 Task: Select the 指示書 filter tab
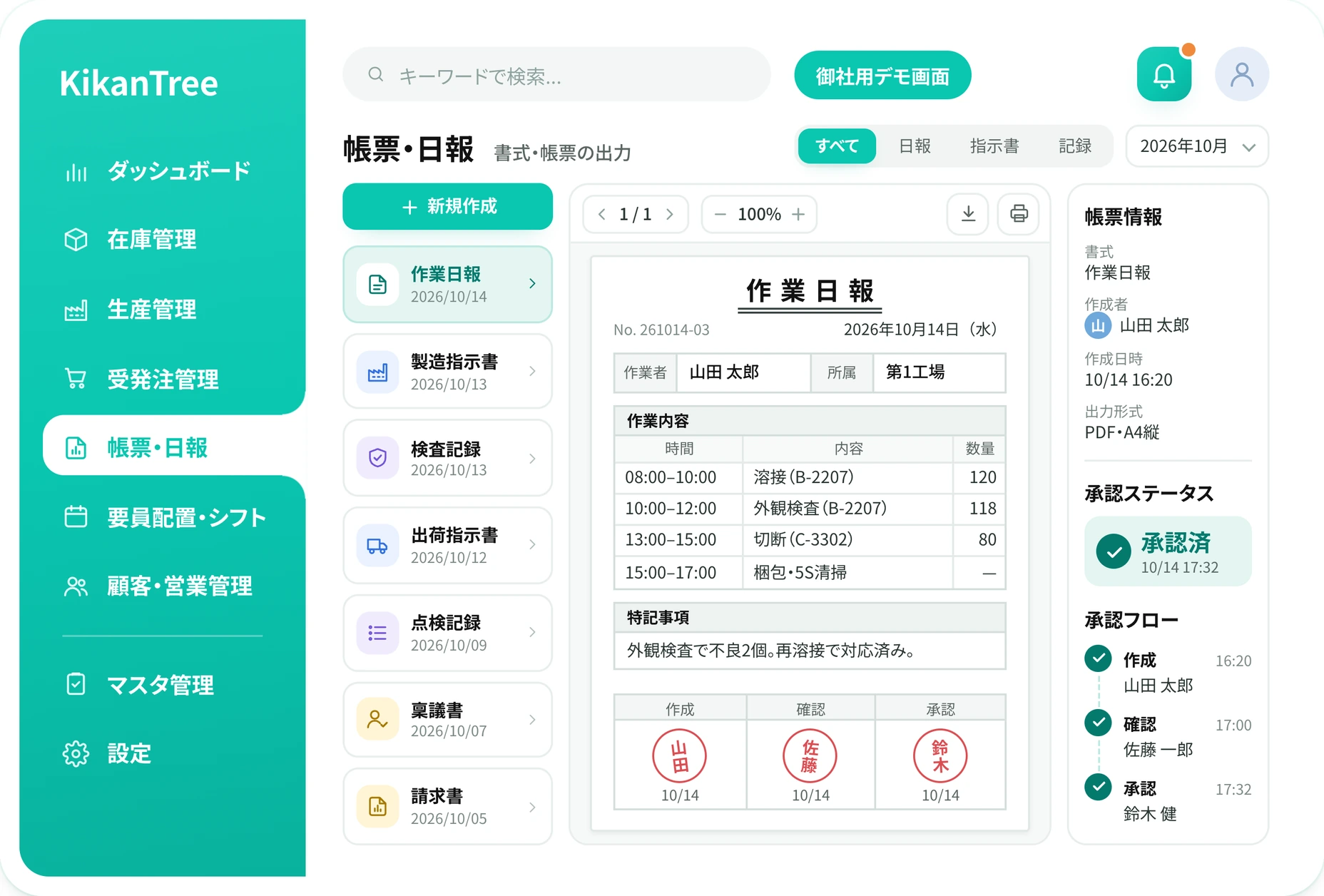(x=994, y=146)
